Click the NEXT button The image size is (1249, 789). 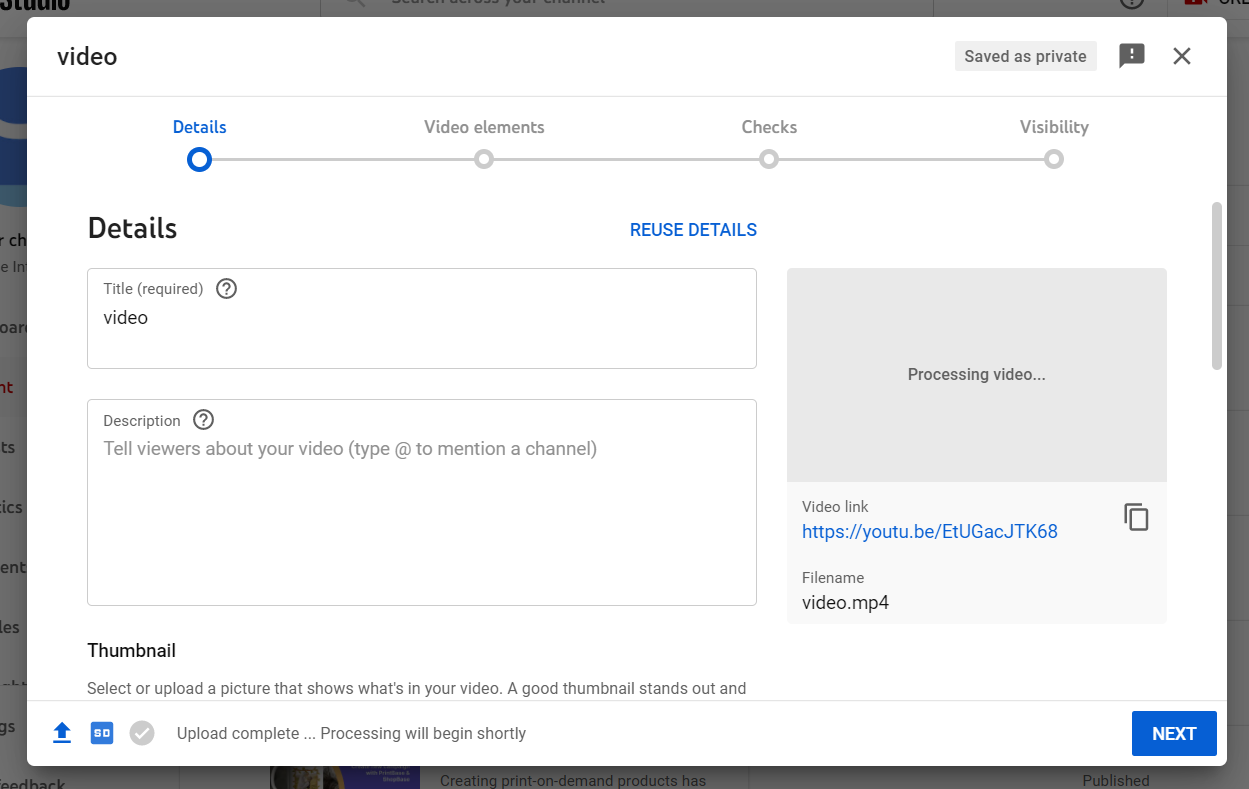[1174, 734]
